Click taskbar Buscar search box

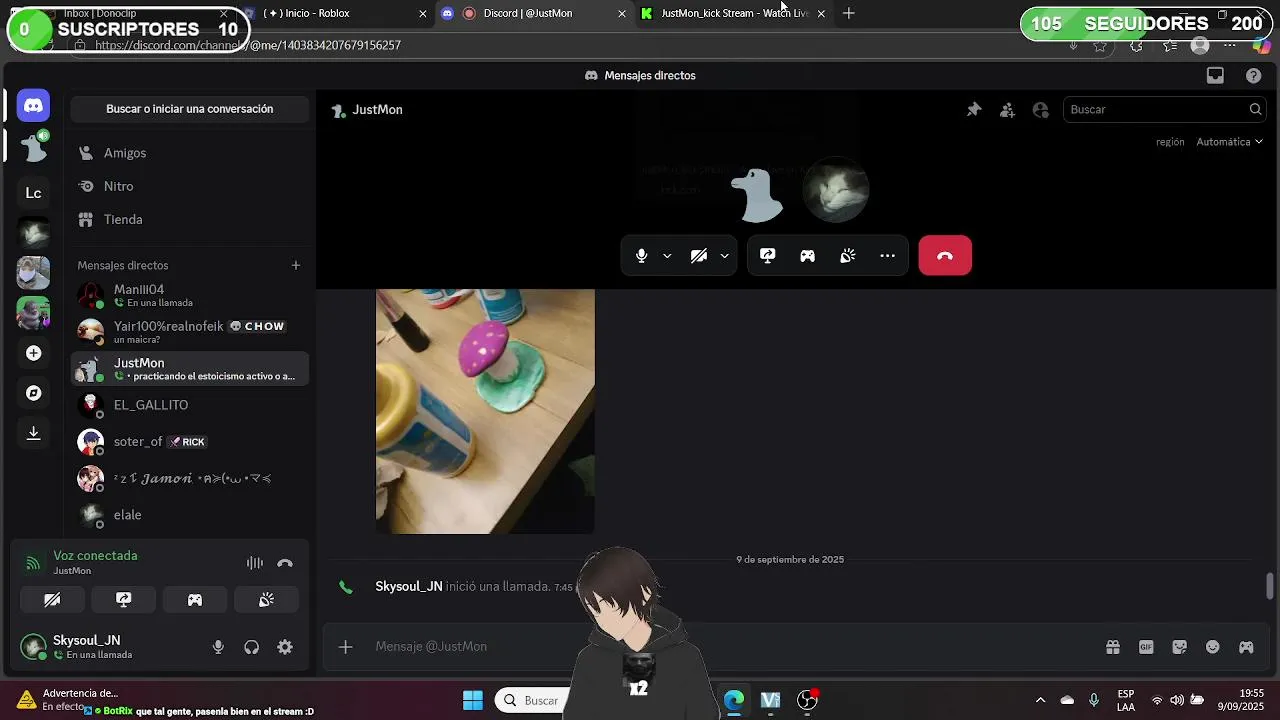(535, 700)
